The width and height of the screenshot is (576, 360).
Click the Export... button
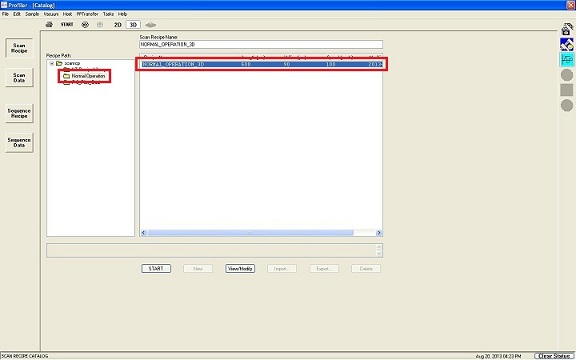point(324,269)
